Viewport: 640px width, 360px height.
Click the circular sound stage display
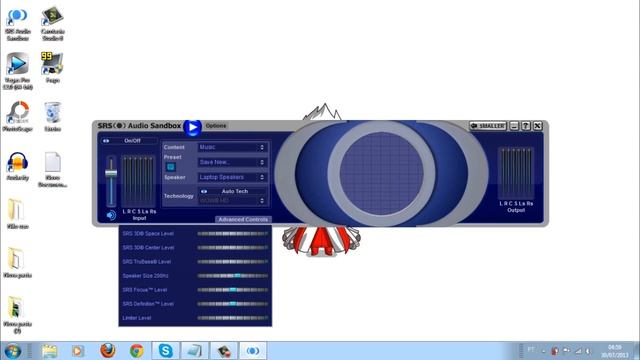382,173
